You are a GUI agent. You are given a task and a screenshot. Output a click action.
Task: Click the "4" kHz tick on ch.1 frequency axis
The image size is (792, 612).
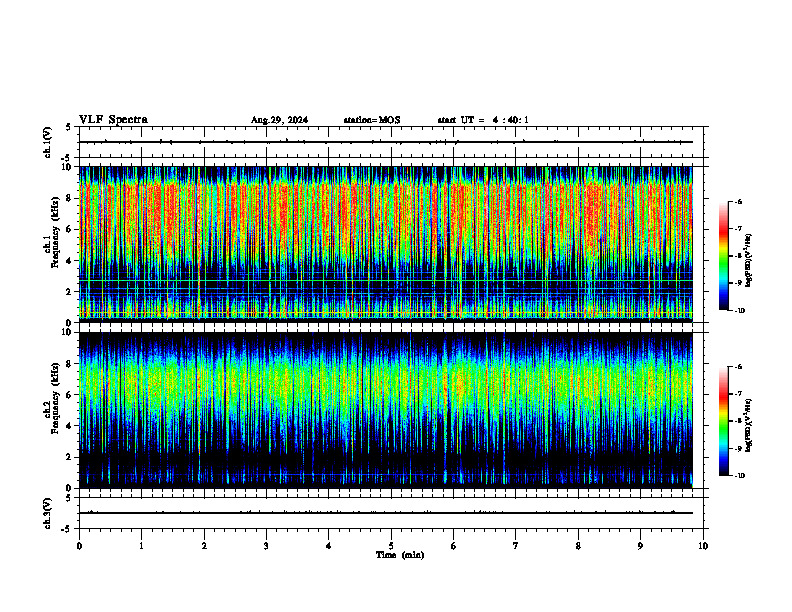pos(69,261)
